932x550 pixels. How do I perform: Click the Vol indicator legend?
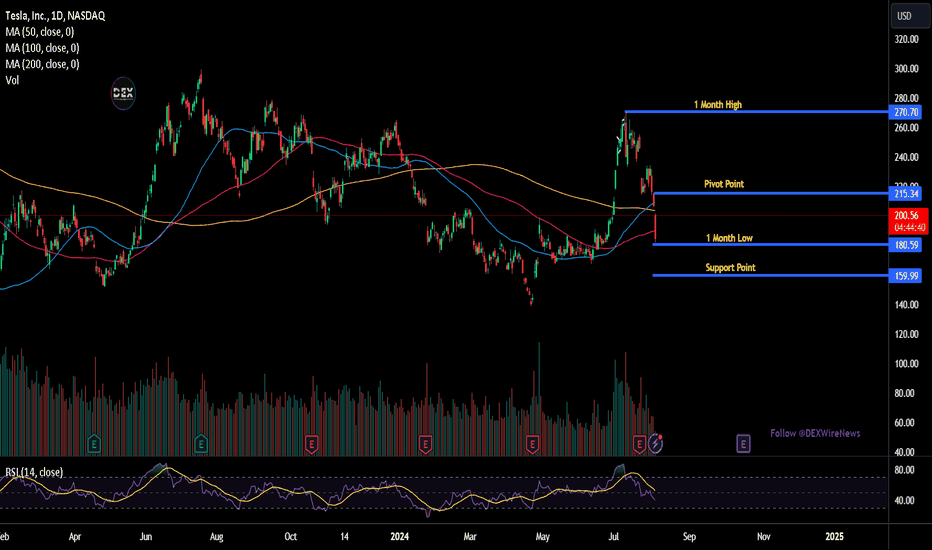click(x=12, y=80)
